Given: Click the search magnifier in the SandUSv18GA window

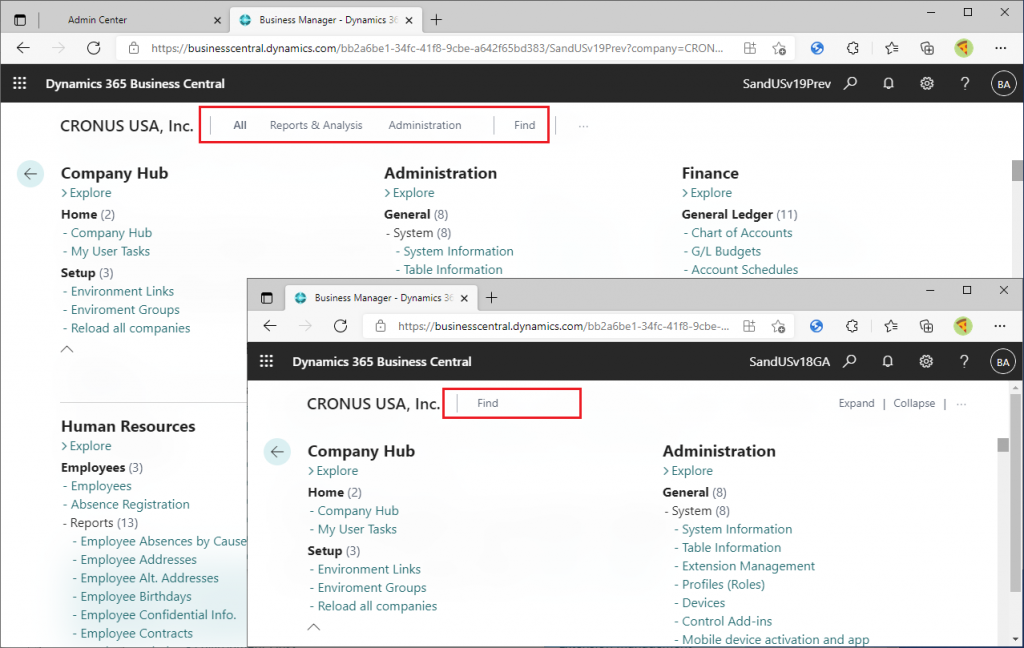Looking at the screenshot, I should click(850, 361).
